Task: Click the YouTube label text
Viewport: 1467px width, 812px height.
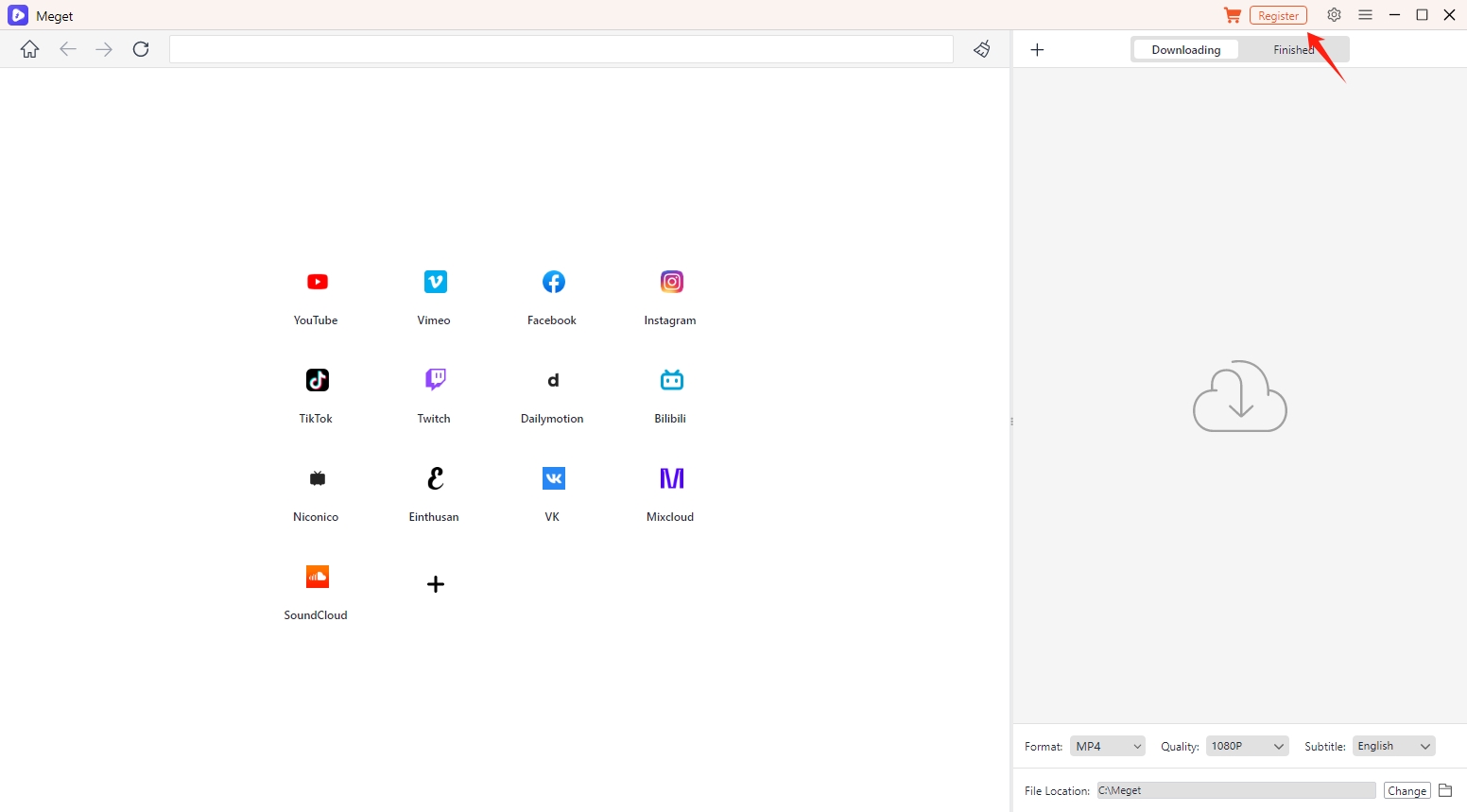Action: pyautogui.click(x=316, y=320)
